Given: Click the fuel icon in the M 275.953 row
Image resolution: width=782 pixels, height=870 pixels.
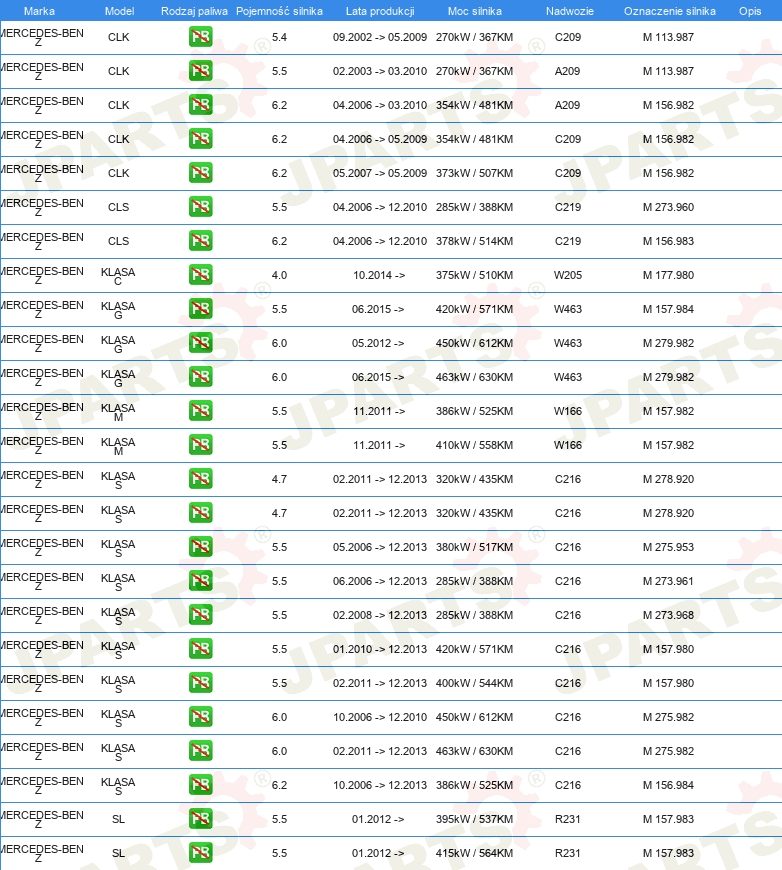Looking at the screenshot, I should pyautogui.click(x=200, y=547).
